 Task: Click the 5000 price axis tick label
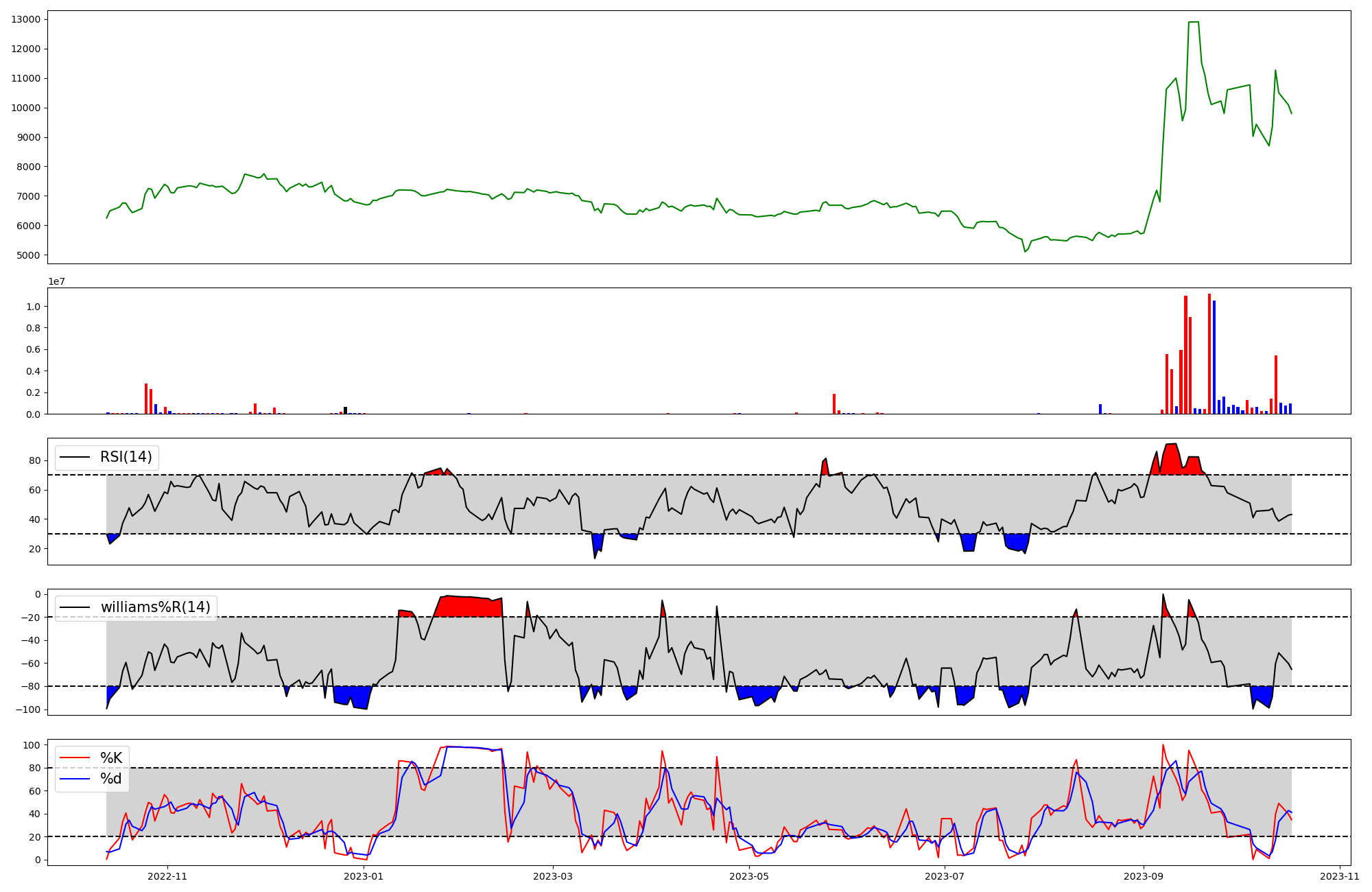(x=29, y=255)
